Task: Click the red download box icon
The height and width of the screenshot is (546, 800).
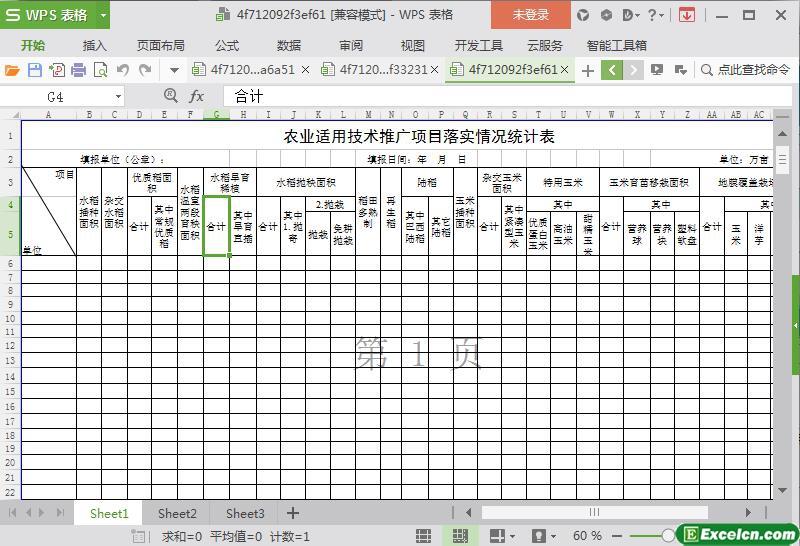Action: (x=687, y=15)
